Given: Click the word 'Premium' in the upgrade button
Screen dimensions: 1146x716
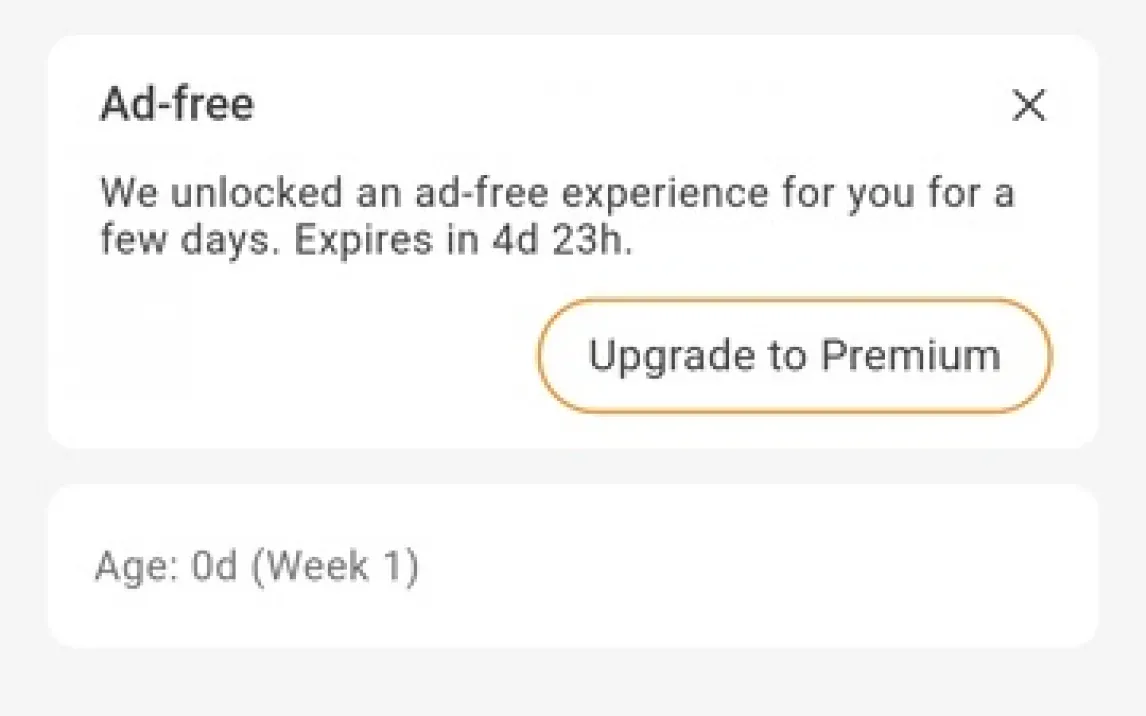Looking at the screenshot, I should click(910, 356).
